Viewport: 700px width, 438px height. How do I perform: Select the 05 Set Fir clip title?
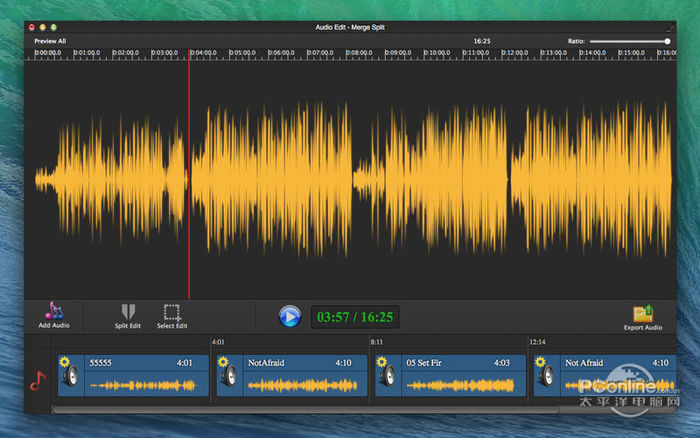click(425, 363)
